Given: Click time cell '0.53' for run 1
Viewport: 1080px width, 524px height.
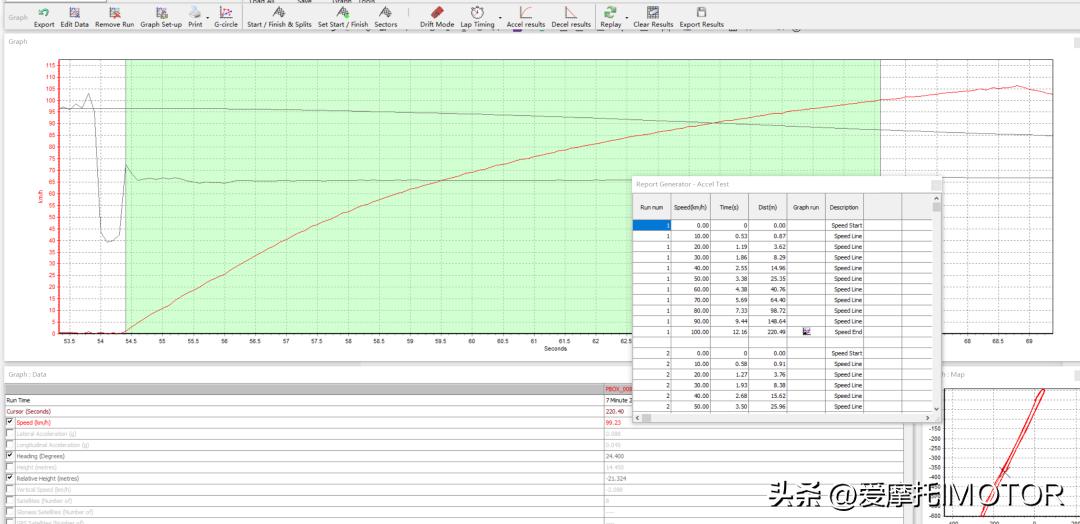Looking at the screenshot, I should (x=729, y=235).
